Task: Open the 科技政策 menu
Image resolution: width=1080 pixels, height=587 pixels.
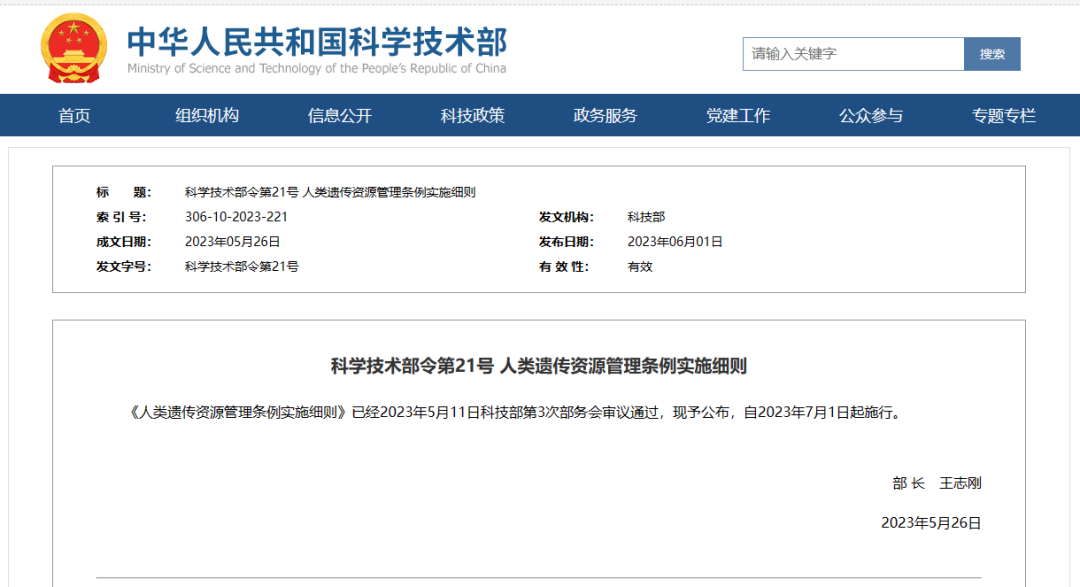Action: [x=473, y=116]
